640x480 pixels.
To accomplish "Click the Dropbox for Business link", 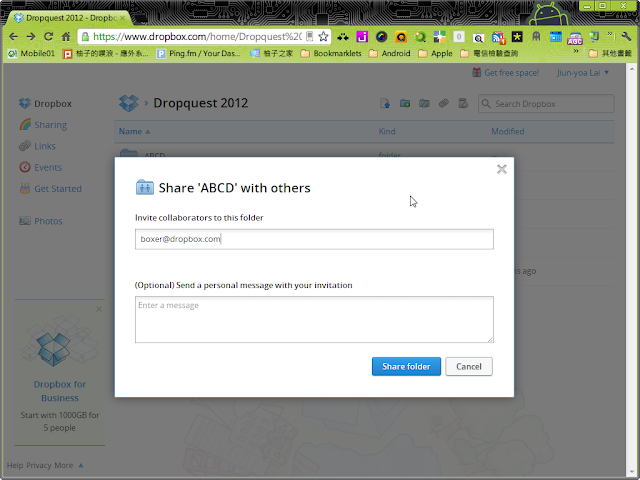I will pos(60,391).
